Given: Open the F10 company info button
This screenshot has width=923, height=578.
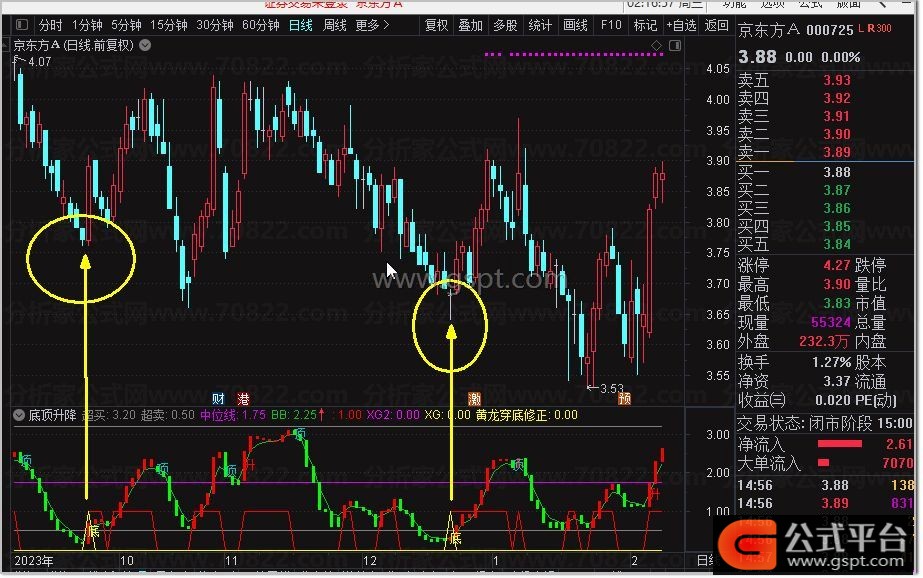Looking at the screenshot, I should click(x=610, y=25).
